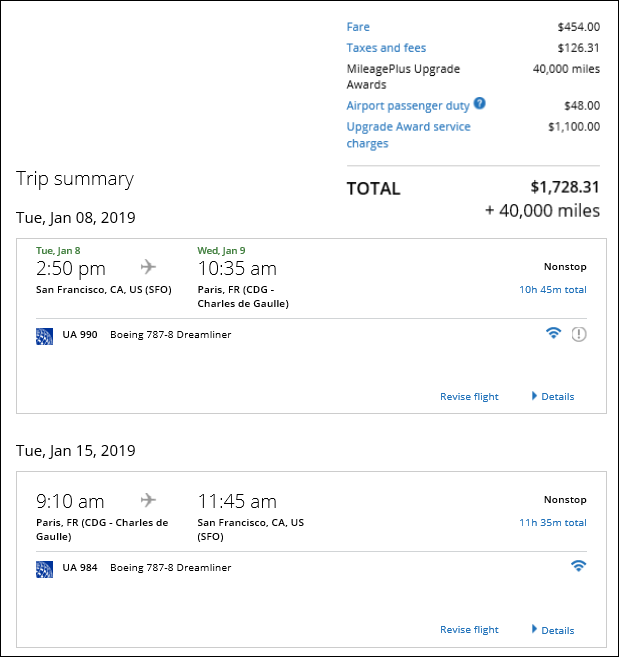Revise the Paris to San Francisco flight

pyautogui.click(x=469, y=629)
